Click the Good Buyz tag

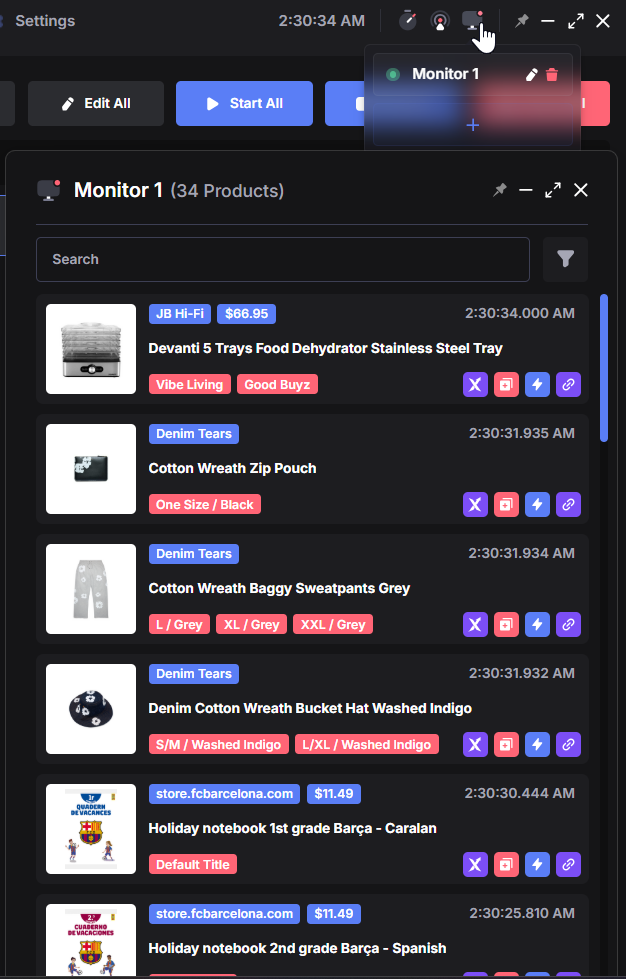pyautogui.click(x=277, y=385)
